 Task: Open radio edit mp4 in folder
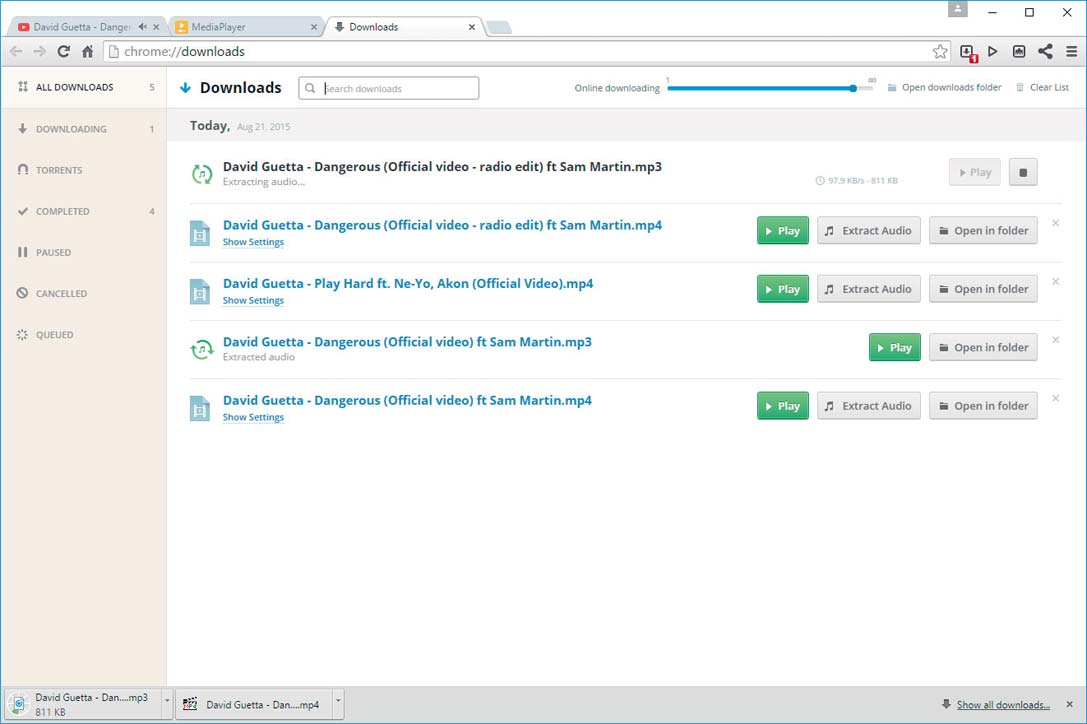(983, 231)
